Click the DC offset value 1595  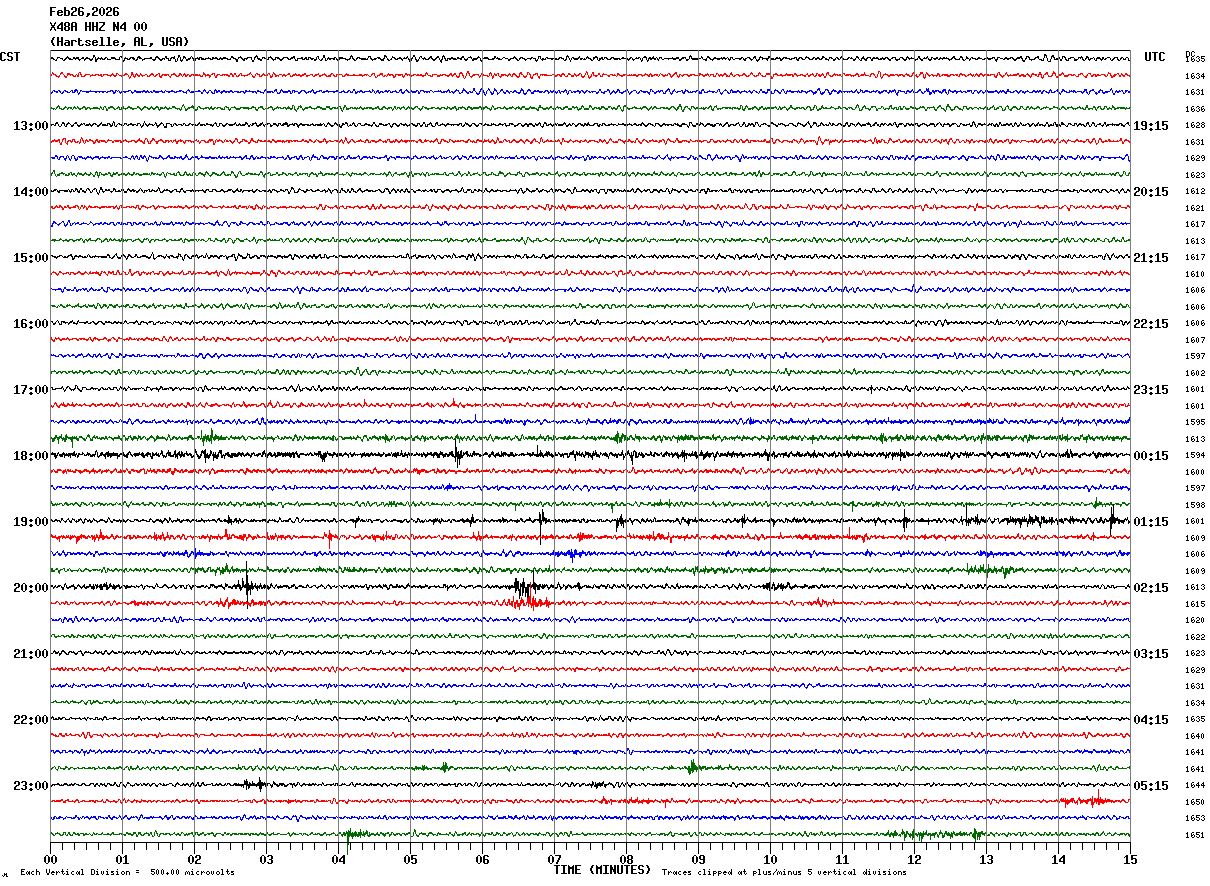[x=1194, y=423]
